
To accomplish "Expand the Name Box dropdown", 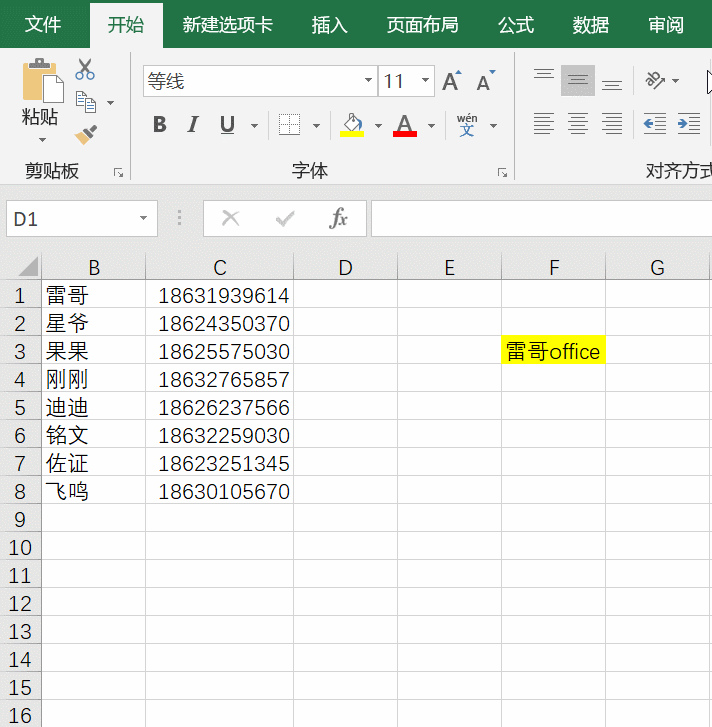I will [x=143, y=218].
